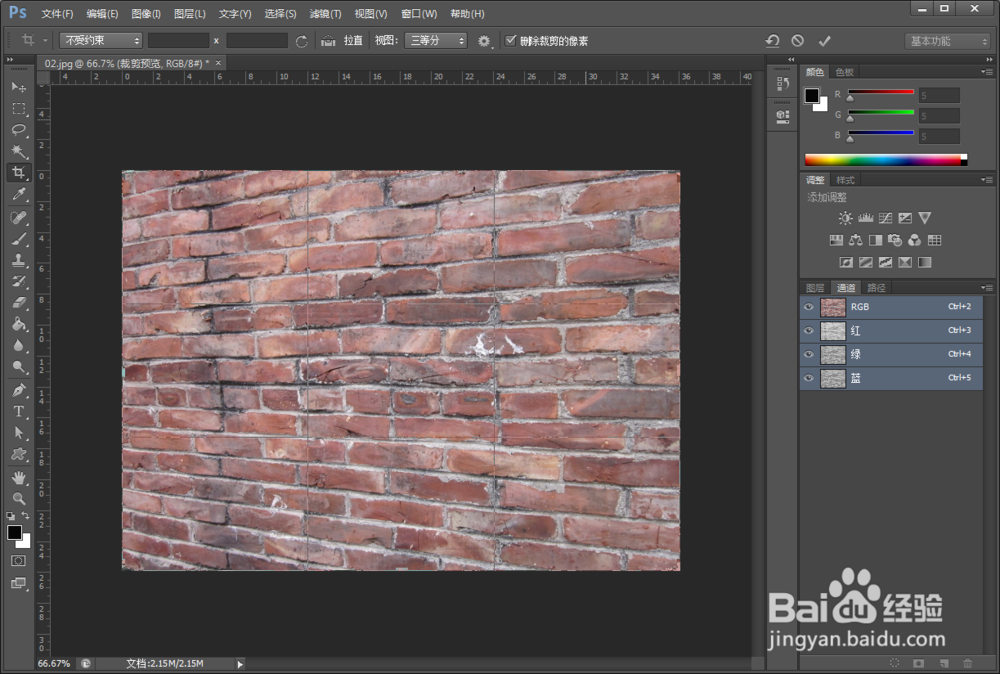Open the overlay view 三等分 dropdown

[436, 41]
